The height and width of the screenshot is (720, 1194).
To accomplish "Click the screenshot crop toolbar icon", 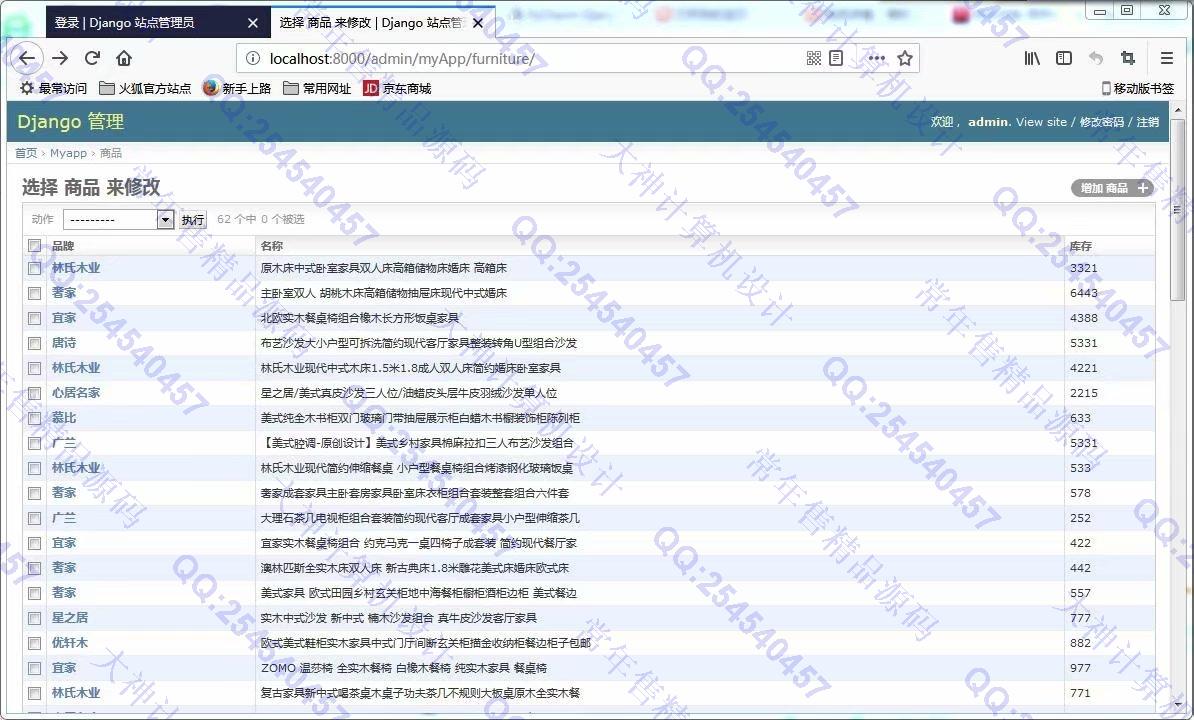I will (x=1128, y=59).
